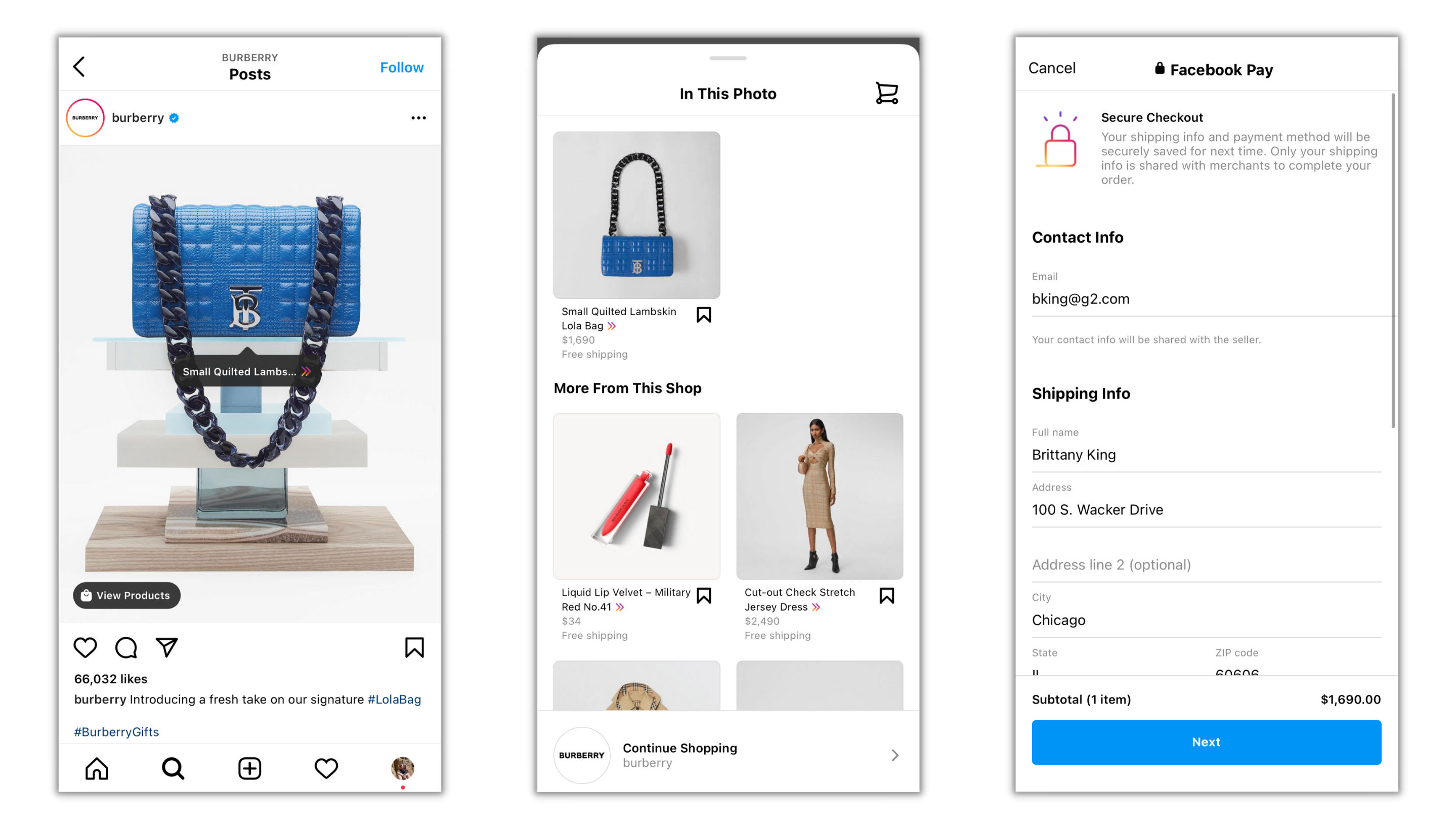Tap the three-dot options menu on post

click(x=419, y=117)
